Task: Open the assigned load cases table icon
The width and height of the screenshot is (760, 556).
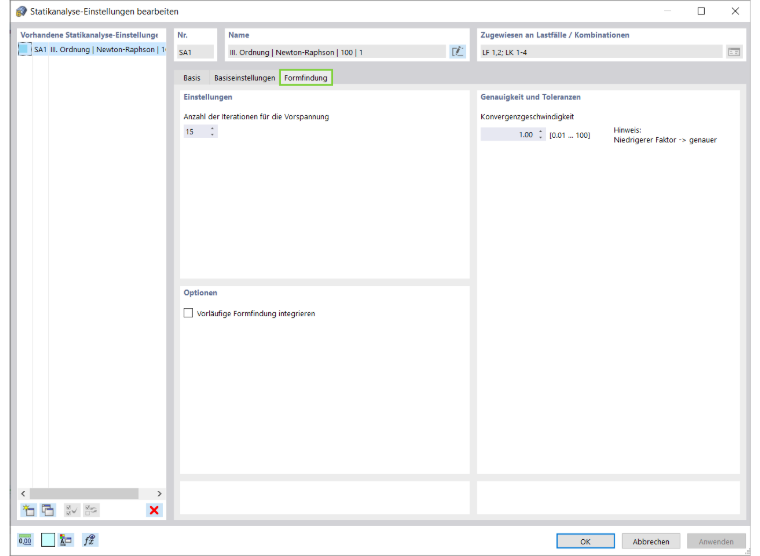Action: point(734,52)
